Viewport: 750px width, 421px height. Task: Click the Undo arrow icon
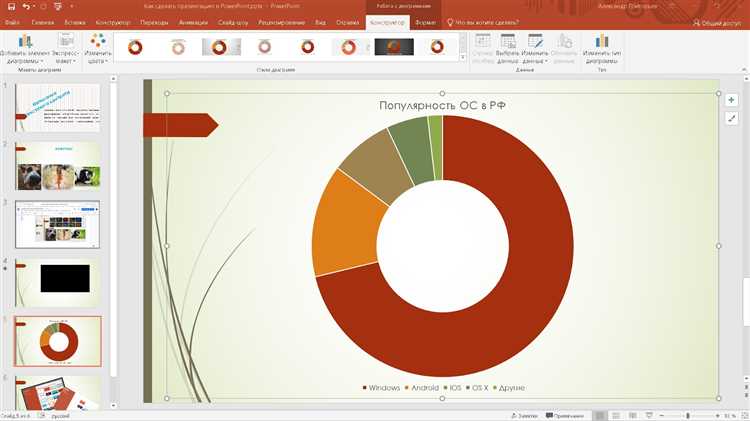(x=26, y=7)
